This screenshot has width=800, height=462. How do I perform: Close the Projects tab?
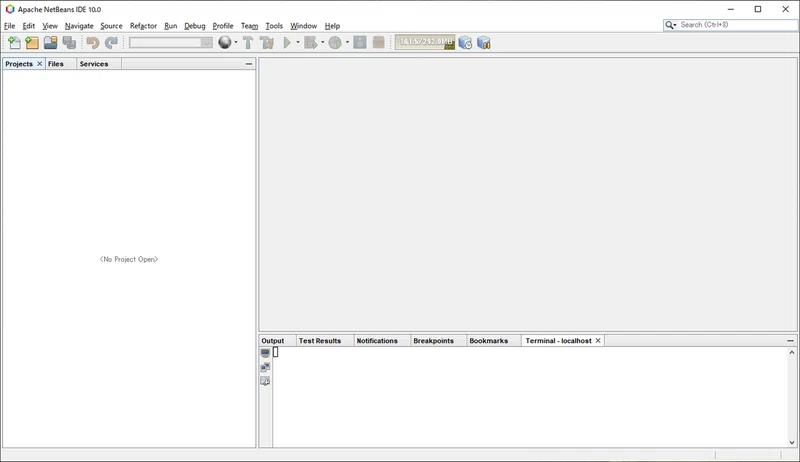[39, 64]
